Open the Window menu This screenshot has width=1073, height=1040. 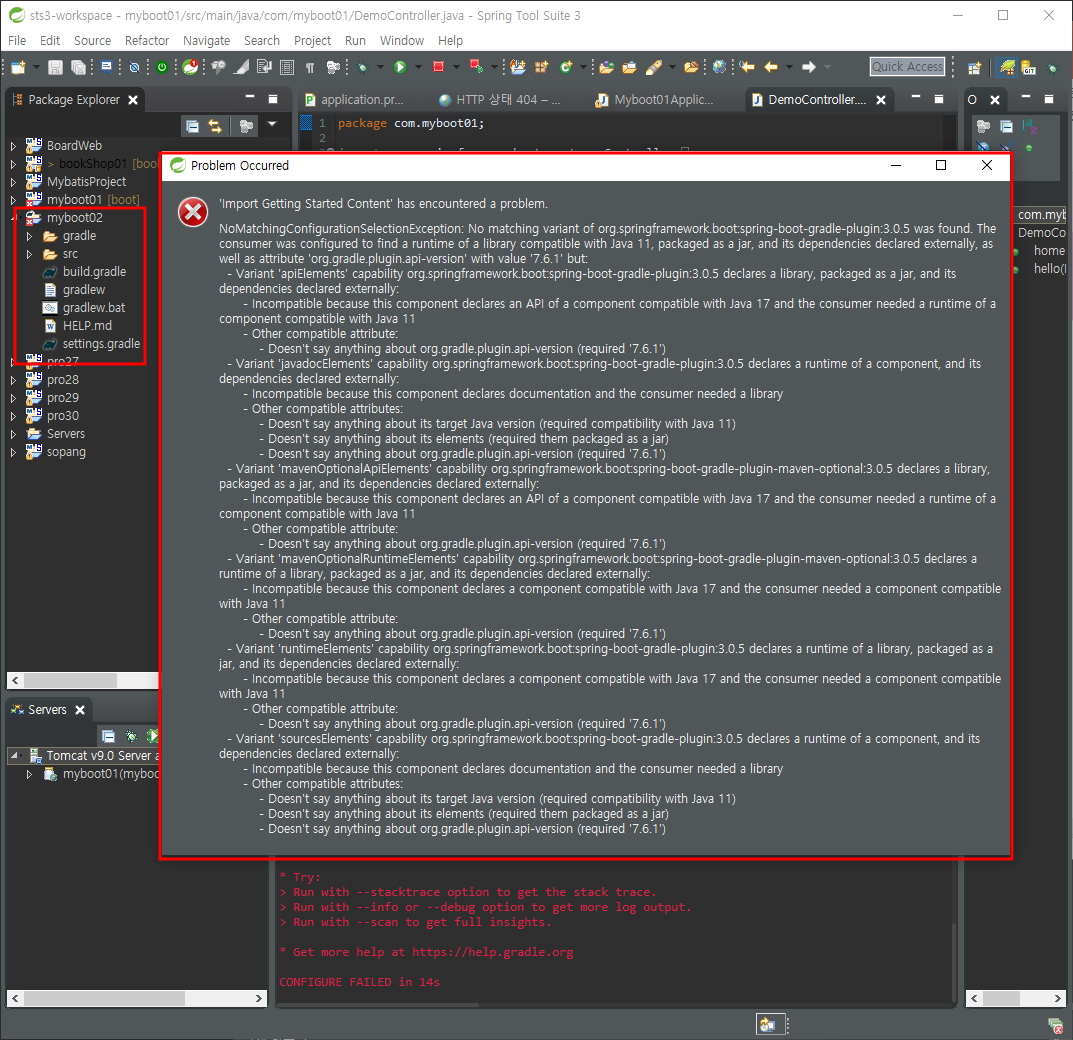point(402,40)
